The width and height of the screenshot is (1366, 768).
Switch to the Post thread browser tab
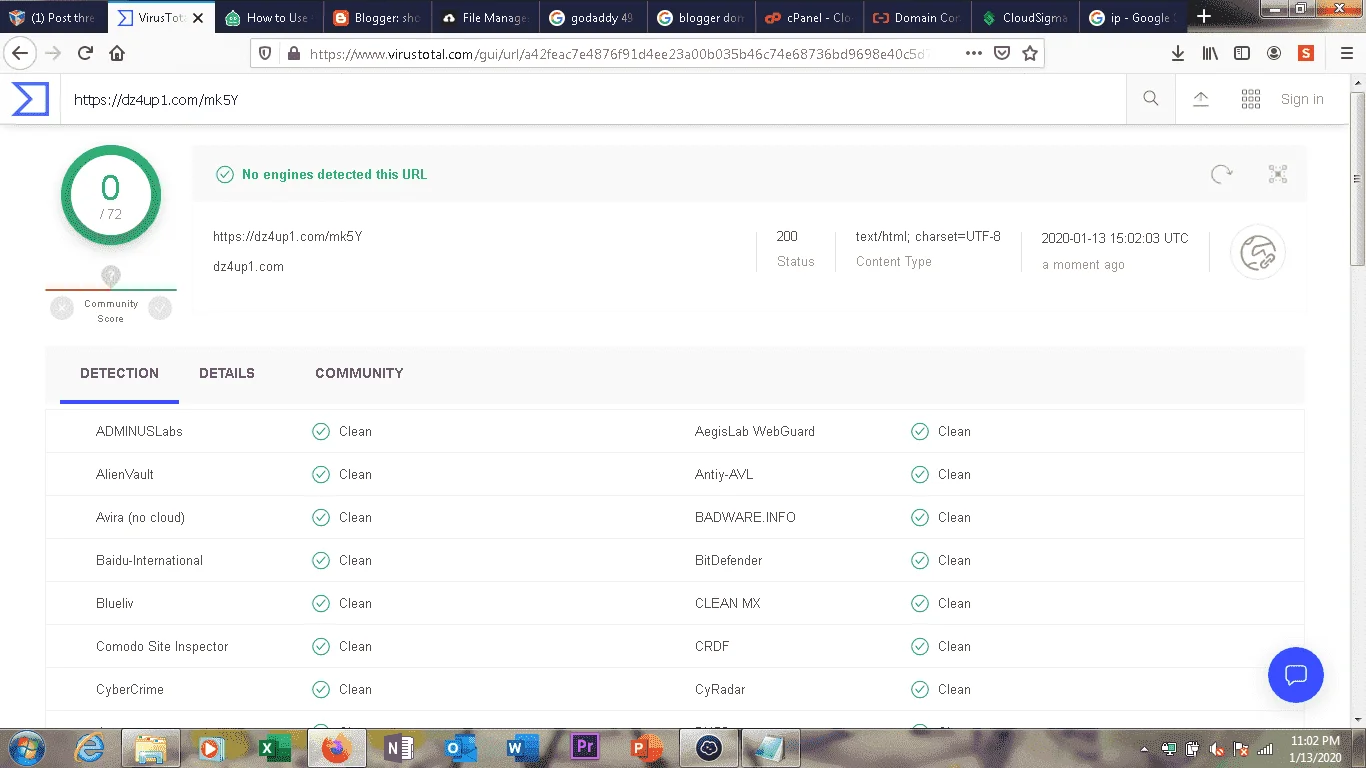click(x=52, y=18)
